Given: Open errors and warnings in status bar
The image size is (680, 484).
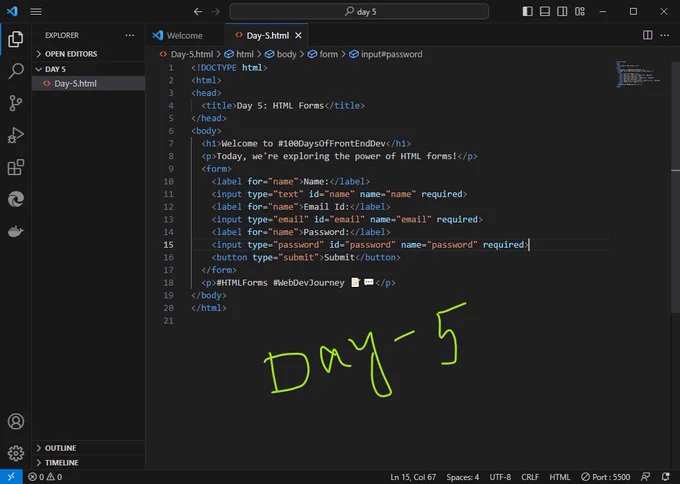Looking at the screenshot, I should coord(45,477).
